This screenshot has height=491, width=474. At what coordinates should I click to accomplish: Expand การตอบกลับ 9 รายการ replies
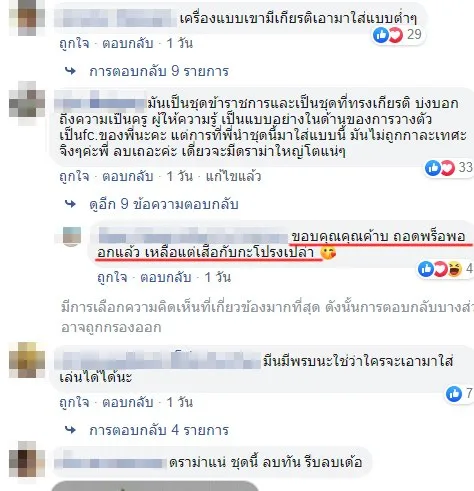click(x=159, y=71)
